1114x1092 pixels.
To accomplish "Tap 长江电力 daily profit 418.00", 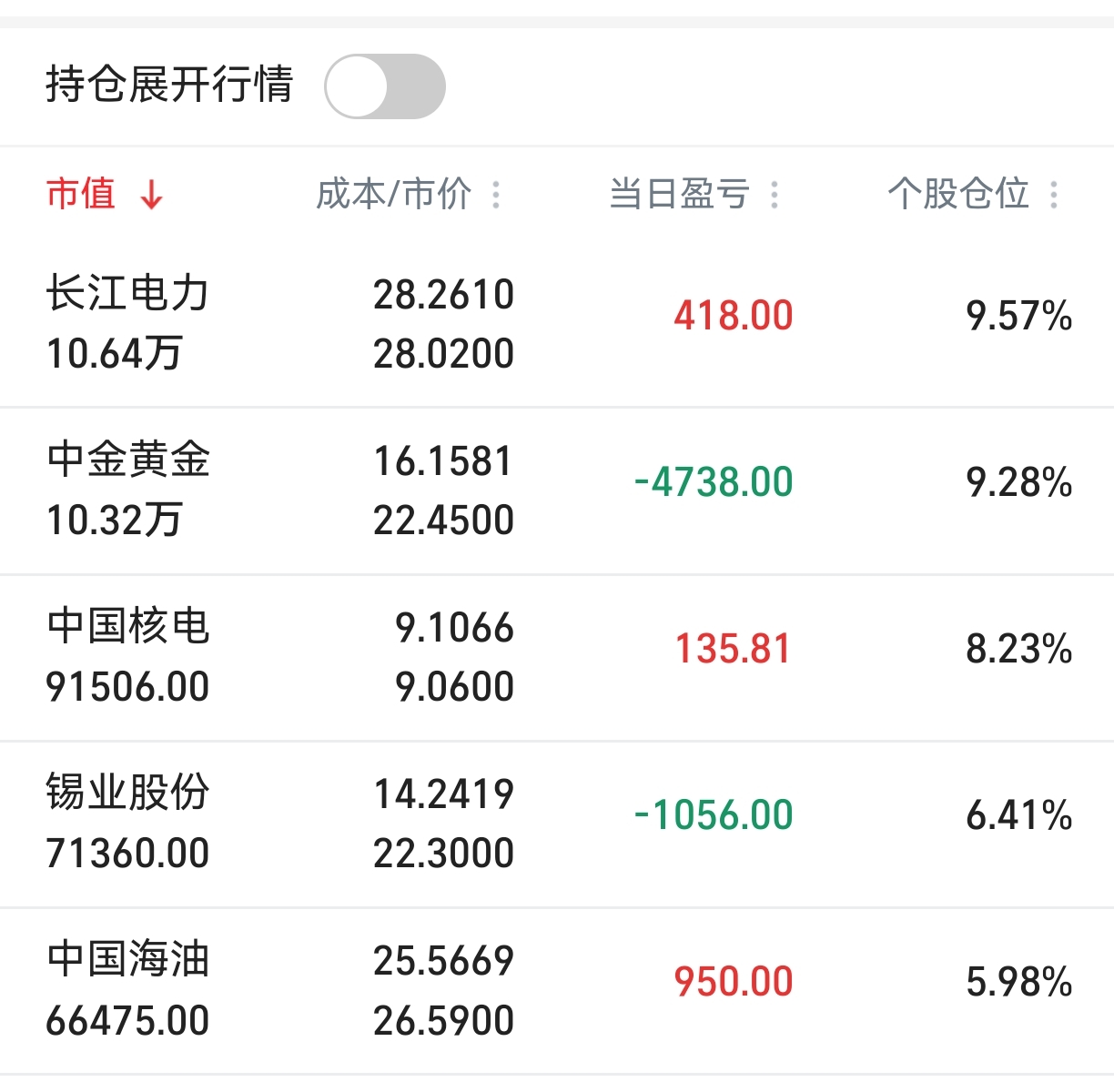I will tap(733, 316).
